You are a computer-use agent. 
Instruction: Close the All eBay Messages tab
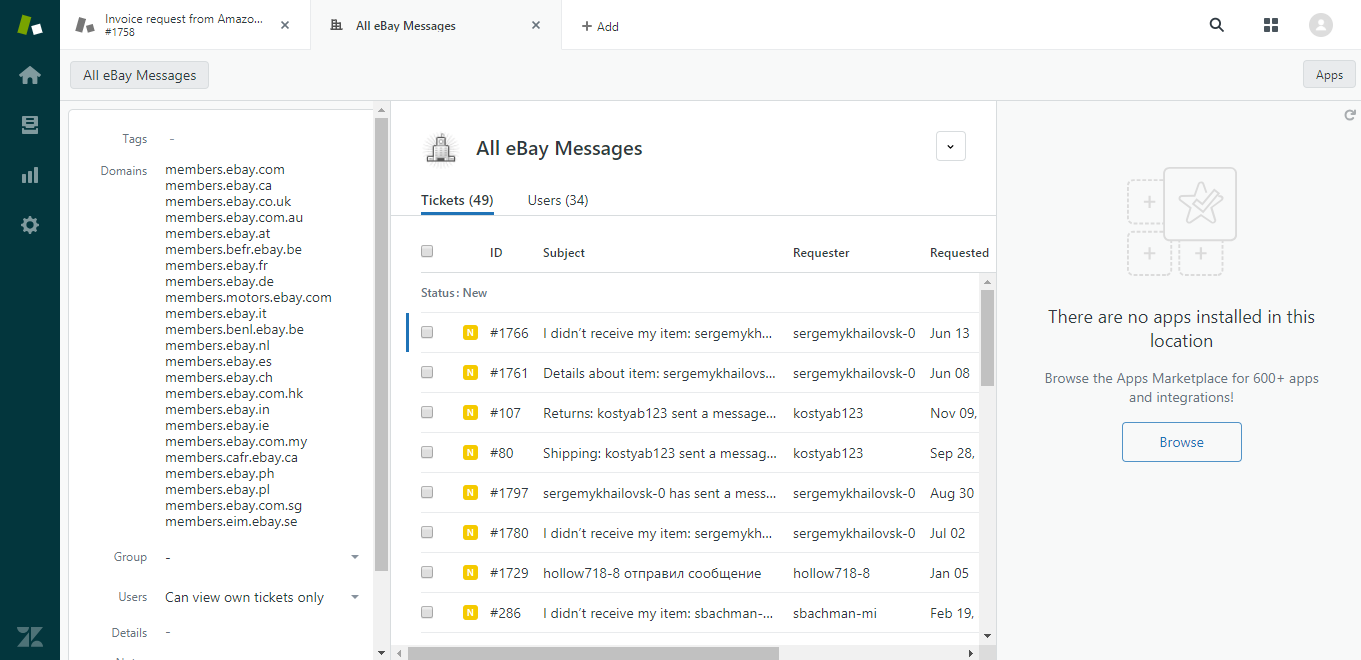point(536,25)
